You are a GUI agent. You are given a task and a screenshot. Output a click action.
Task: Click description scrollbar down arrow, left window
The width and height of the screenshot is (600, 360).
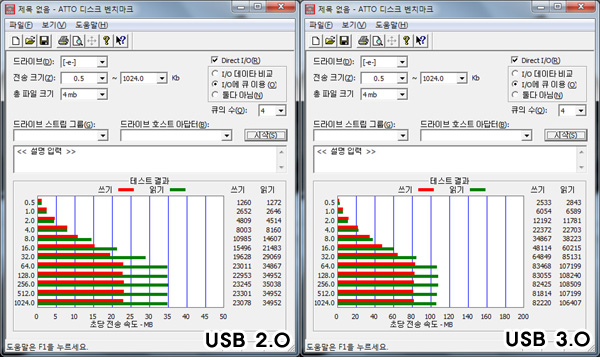pos(281,167)
